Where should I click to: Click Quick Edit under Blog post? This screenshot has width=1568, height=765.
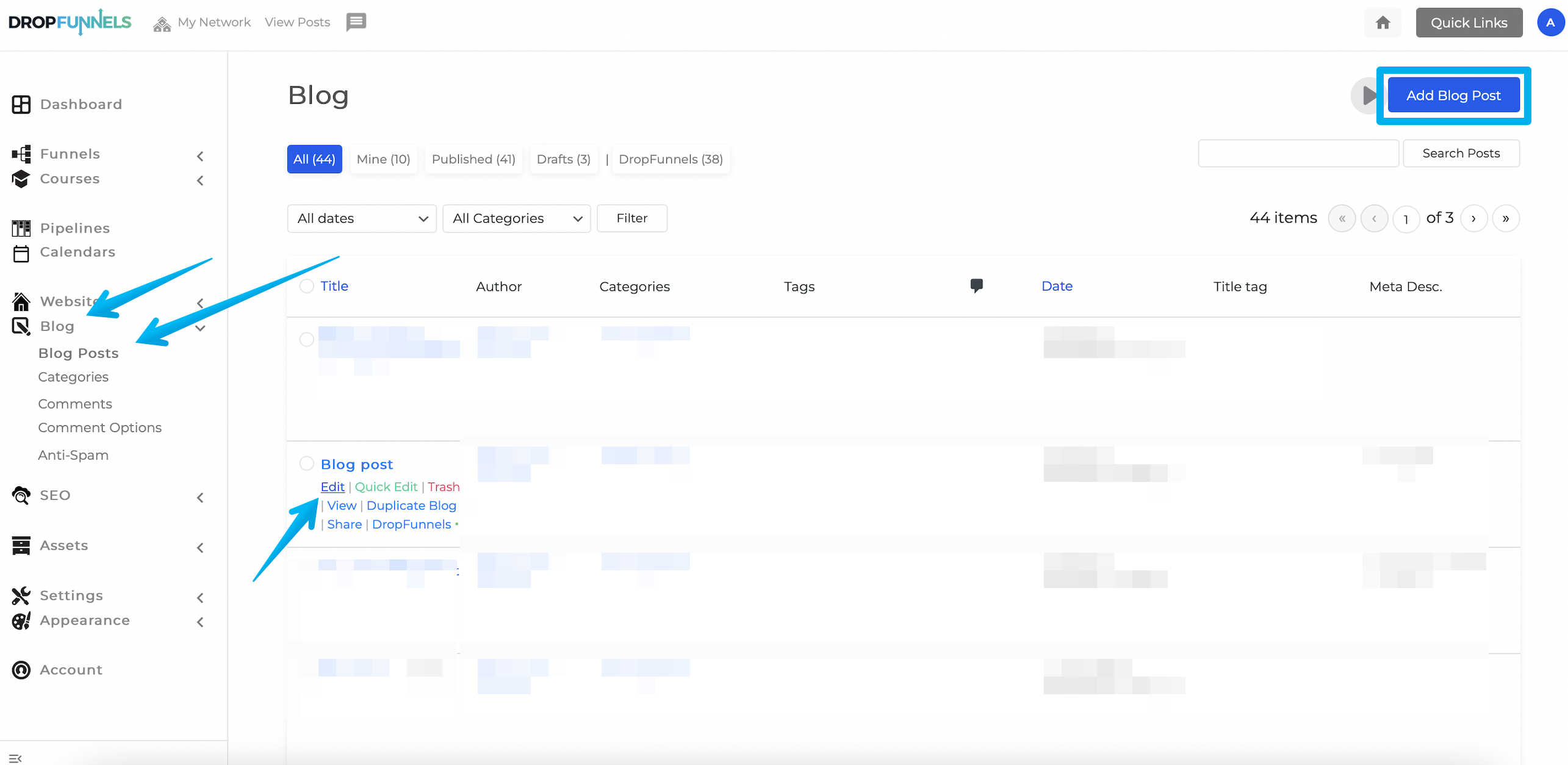(x=386, y=487)
